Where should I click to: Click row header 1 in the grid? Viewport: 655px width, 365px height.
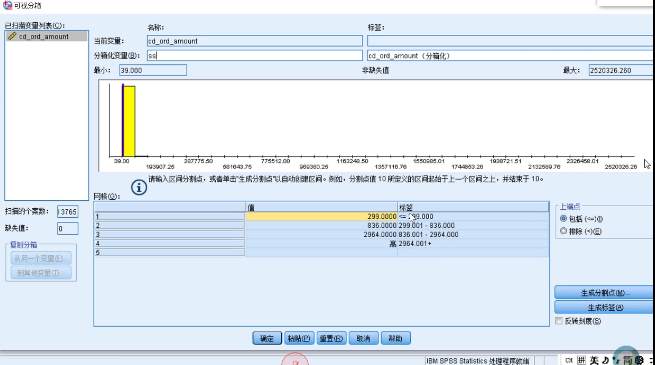pyautogui.click(x=170, y=216)
